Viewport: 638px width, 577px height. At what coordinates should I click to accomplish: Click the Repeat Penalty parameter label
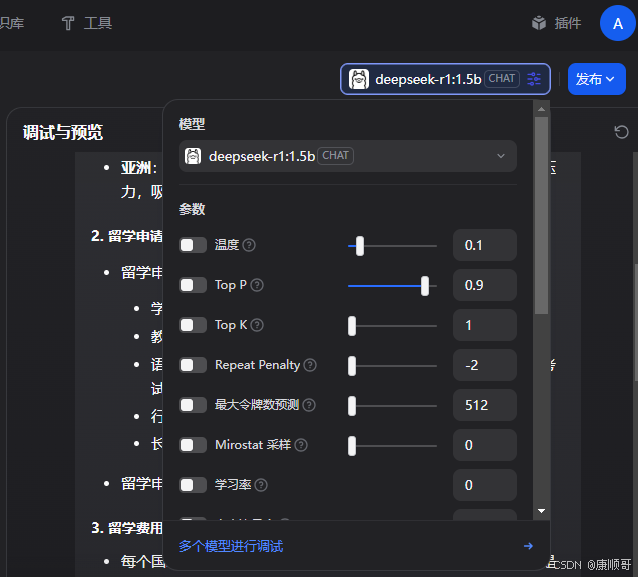click(x=257, y=365)
